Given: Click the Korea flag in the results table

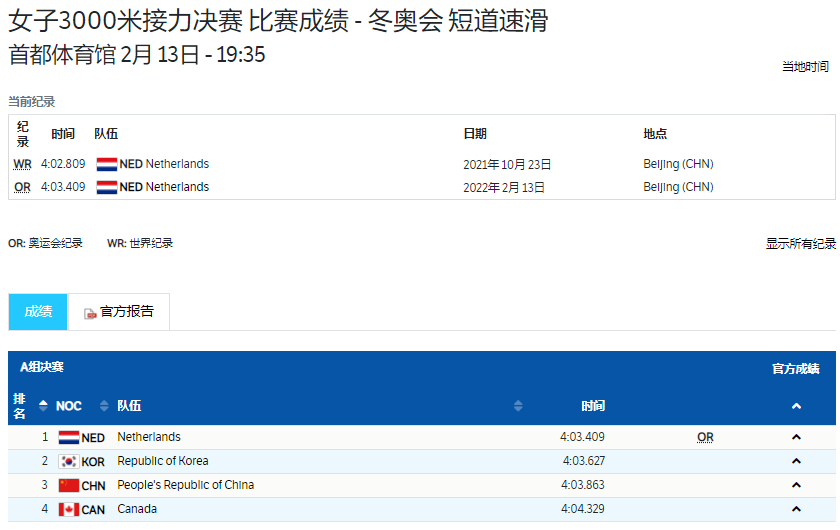Looking at the screenshot, I should pyautogui.click(x=69, y=462).
